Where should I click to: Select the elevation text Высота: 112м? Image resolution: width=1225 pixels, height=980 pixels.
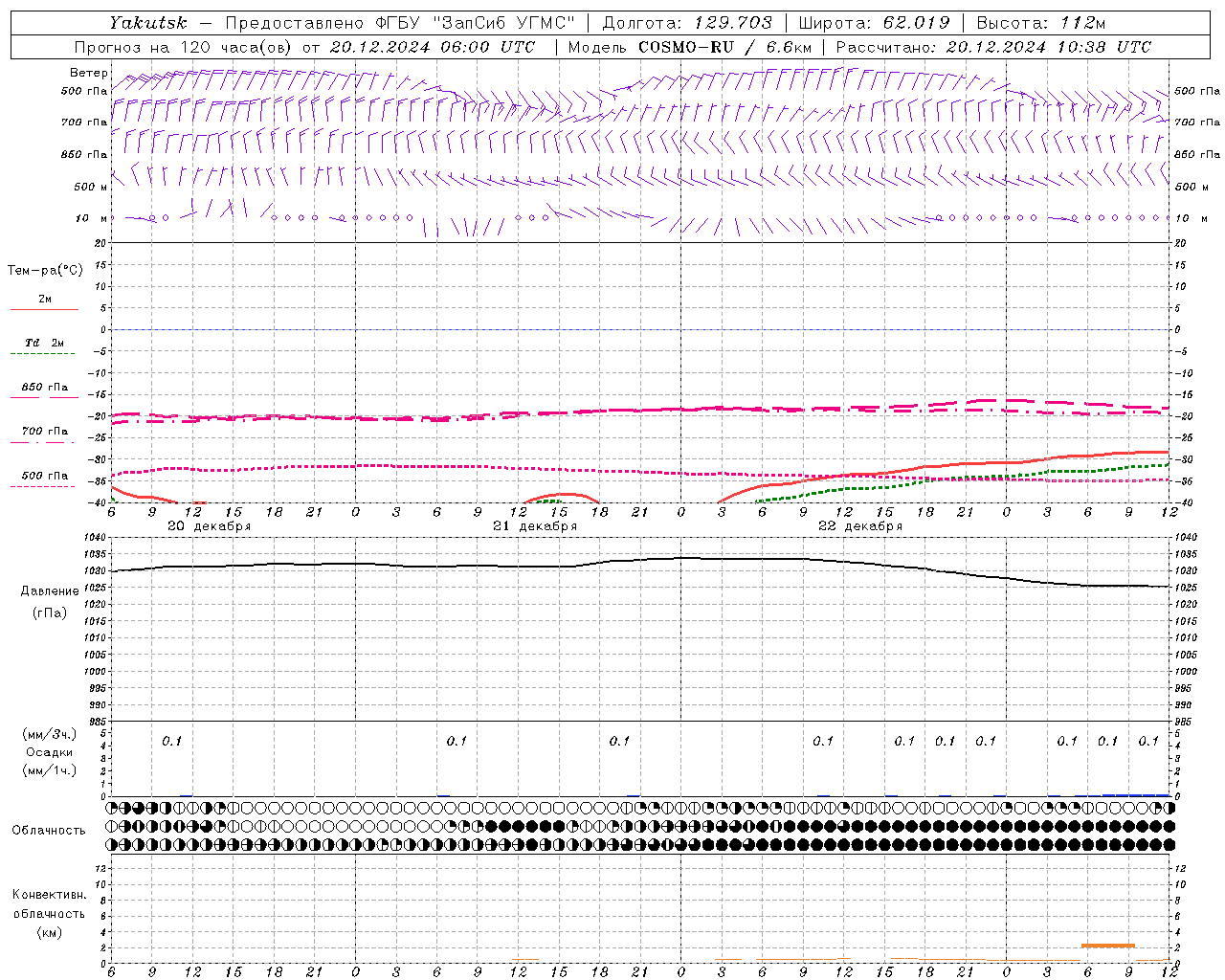point(1041,22)
